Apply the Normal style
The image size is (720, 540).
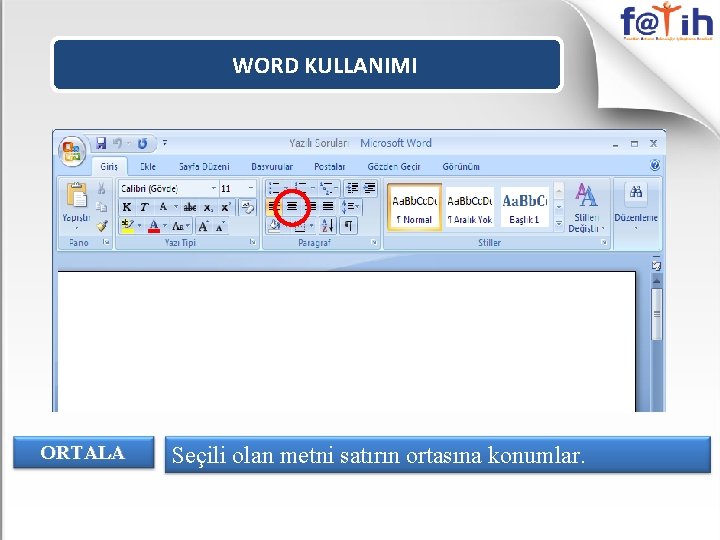click(415, 207)
